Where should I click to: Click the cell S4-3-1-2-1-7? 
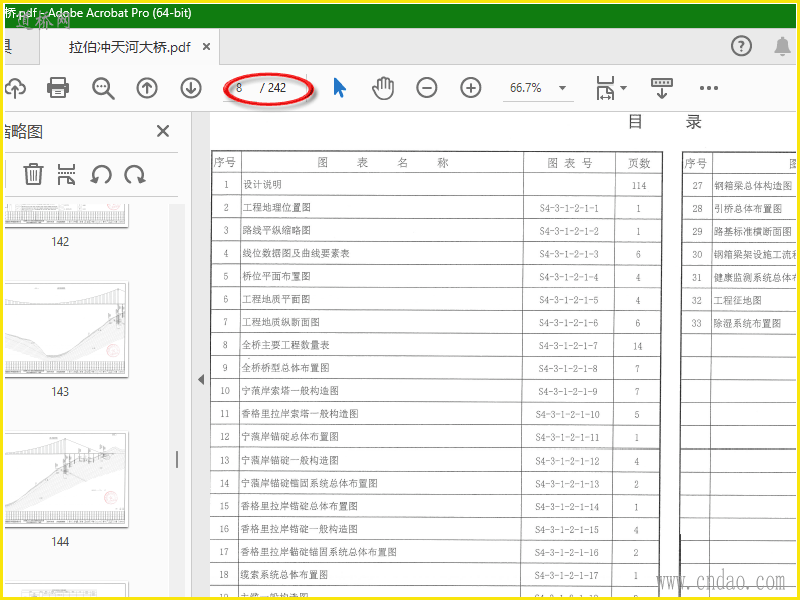[568, 346]
